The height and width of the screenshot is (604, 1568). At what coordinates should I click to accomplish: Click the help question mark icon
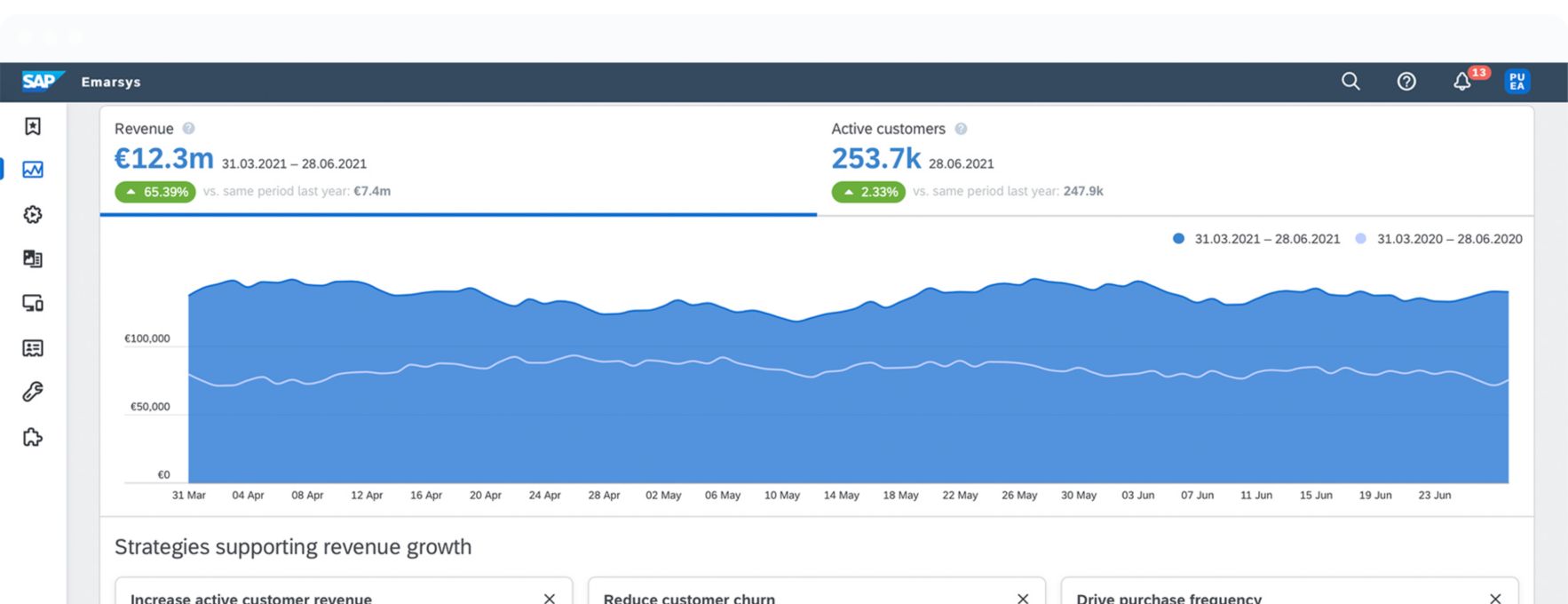[1406, 82]
